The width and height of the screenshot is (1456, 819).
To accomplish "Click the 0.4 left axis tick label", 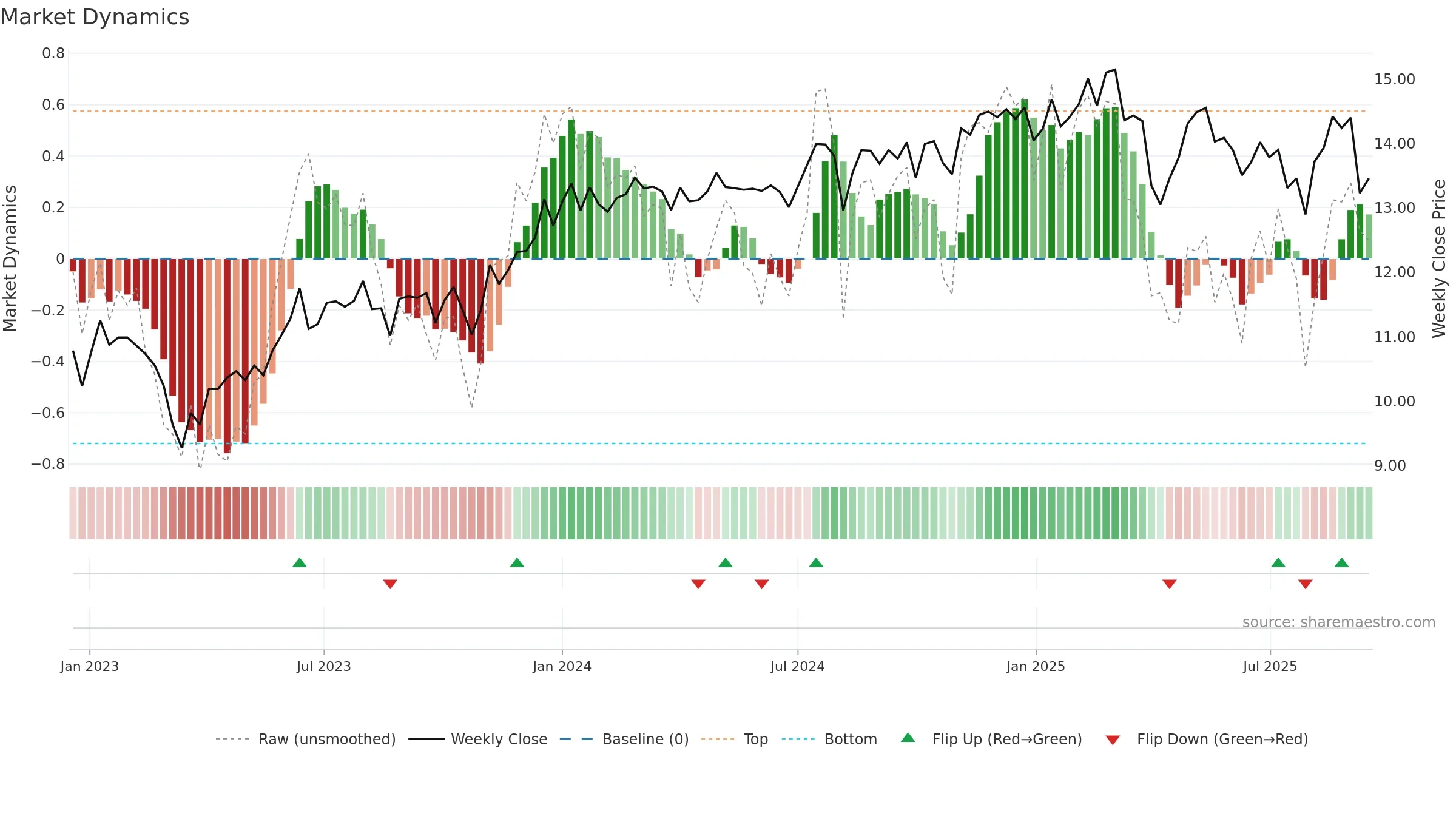I will coord(53,157).
